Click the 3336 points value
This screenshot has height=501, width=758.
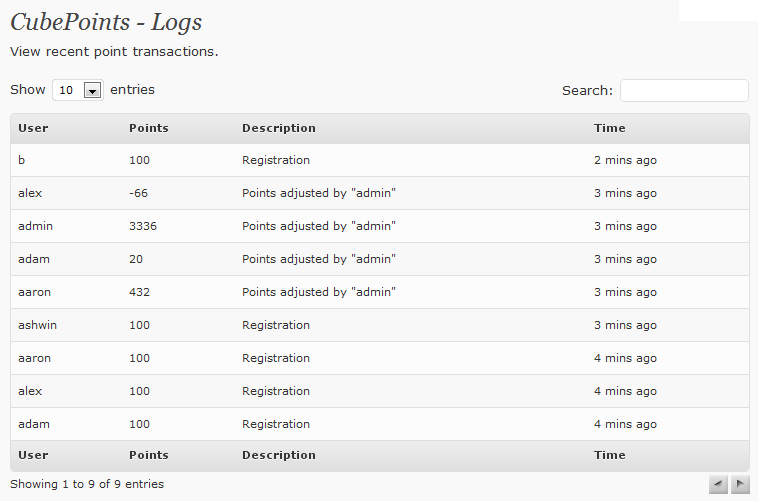tap(143, 226)
